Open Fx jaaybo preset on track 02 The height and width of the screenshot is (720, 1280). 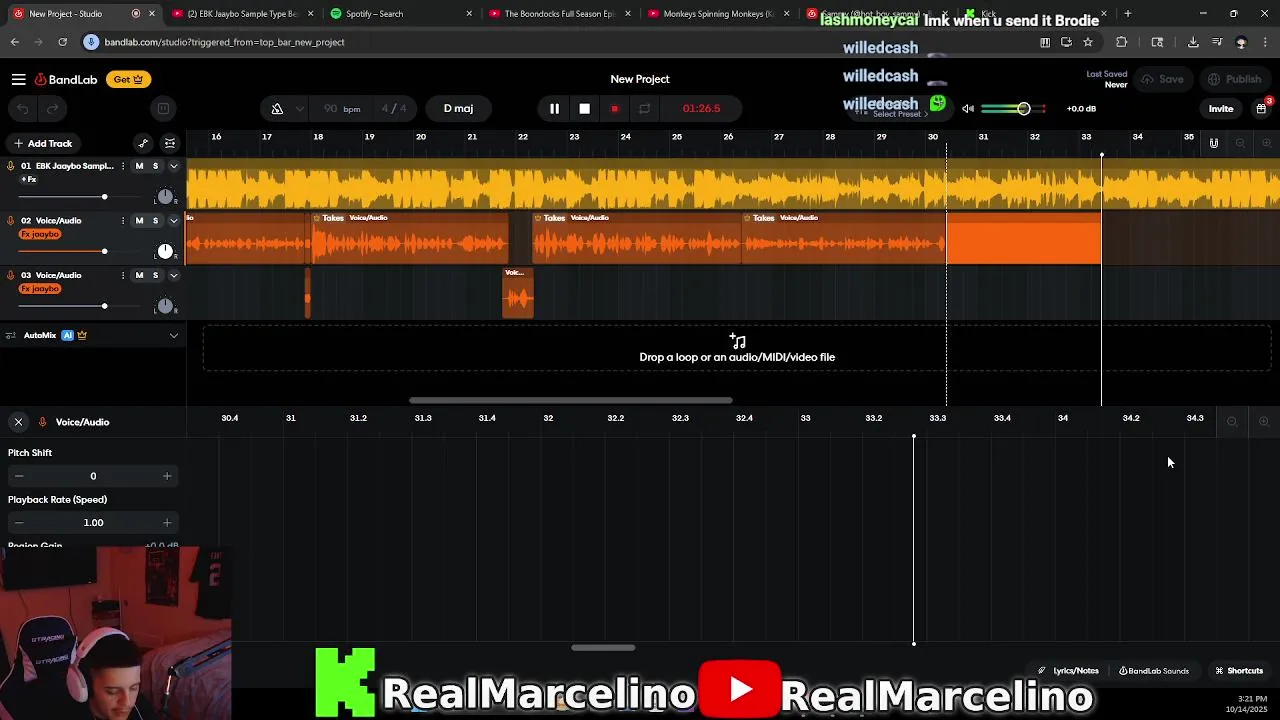tap(40, 234)
